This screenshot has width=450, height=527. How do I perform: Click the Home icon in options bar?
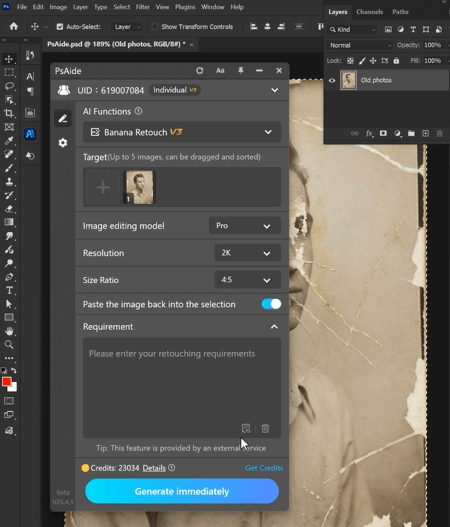tap(14, 26)
